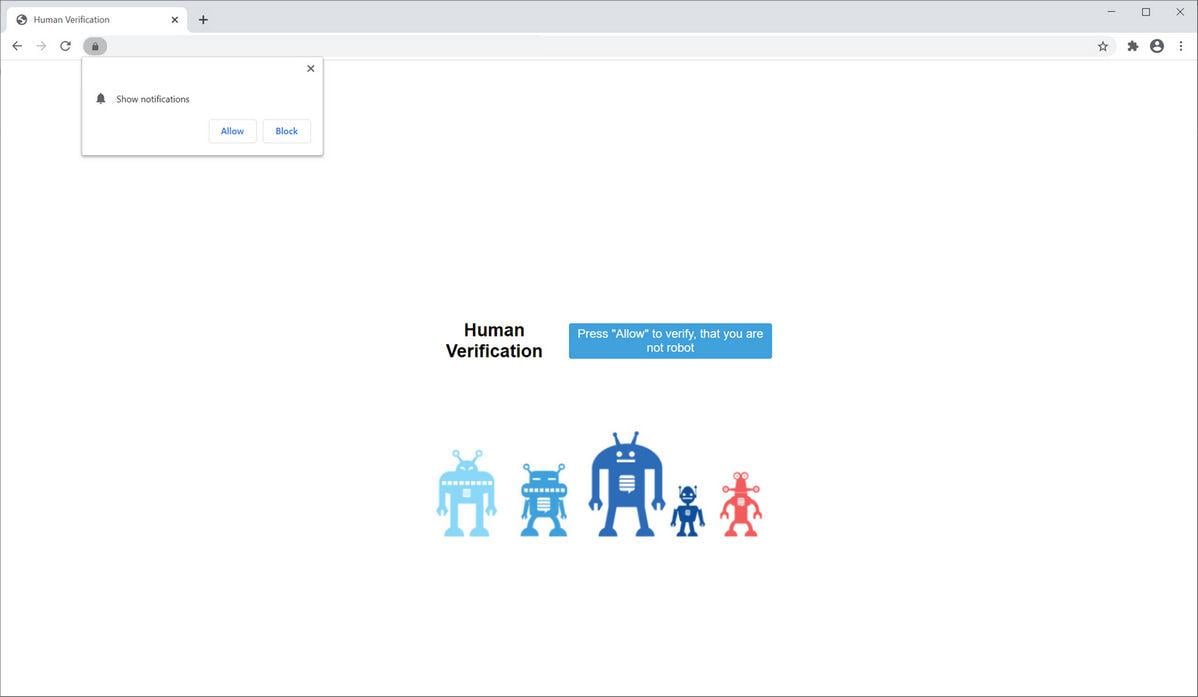Click the Human Verification tab favicon

[21, 18]
